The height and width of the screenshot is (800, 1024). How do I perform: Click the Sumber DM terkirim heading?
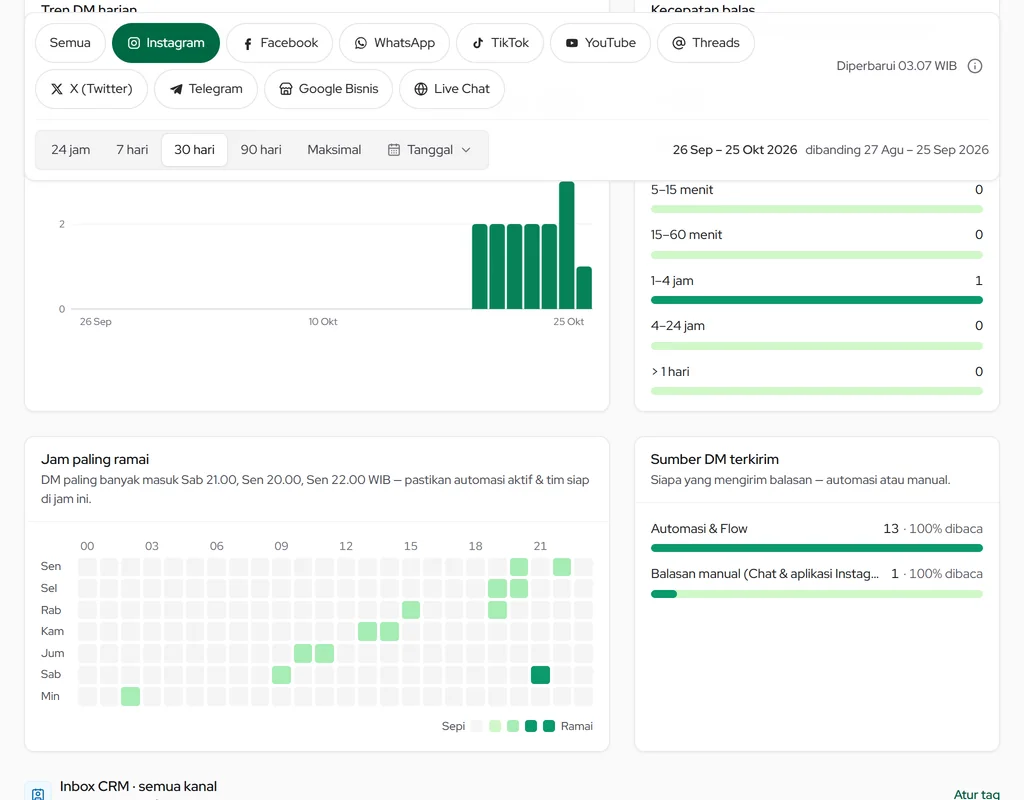(x=714, y=459)
